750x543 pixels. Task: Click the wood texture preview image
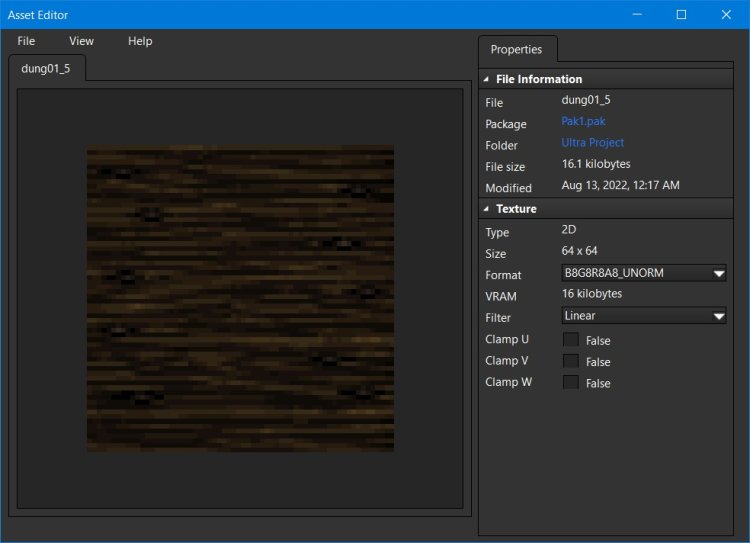click(x=240, y=299)
